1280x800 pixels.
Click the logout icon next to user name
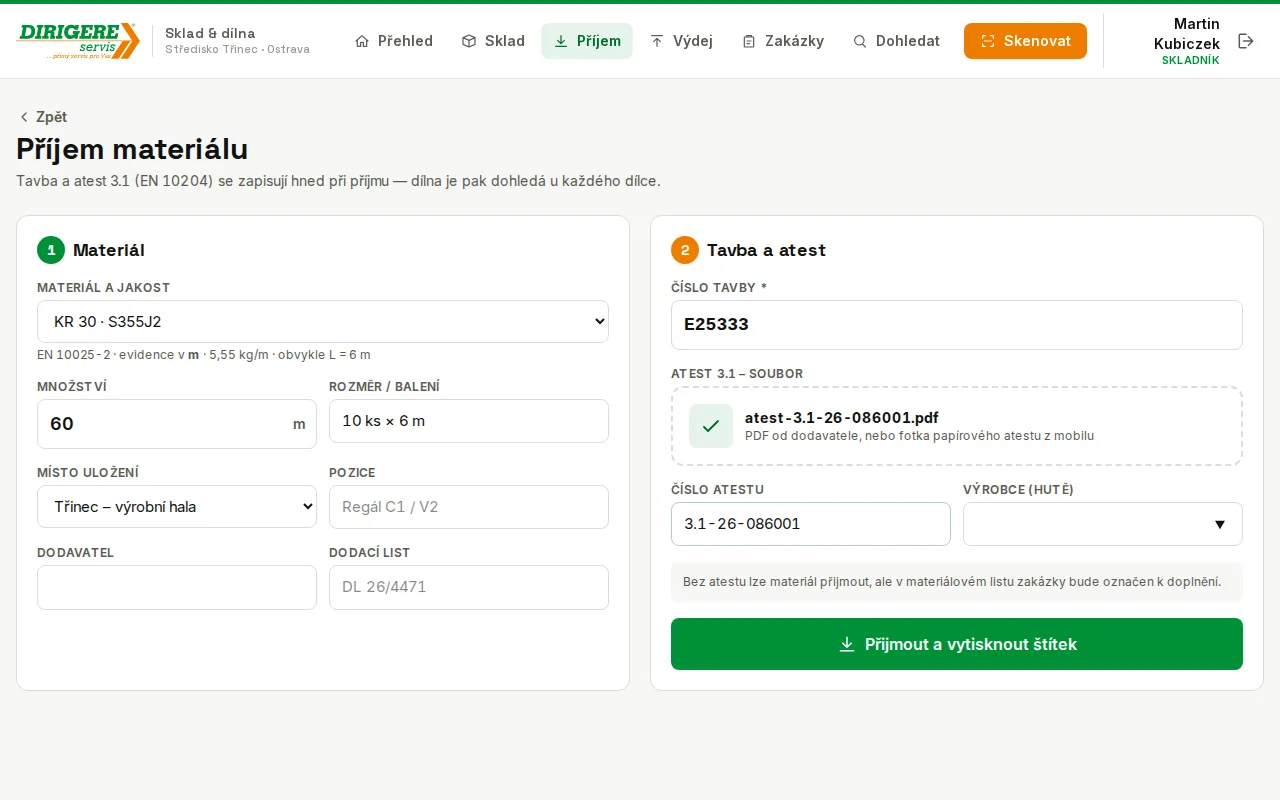[1246, 41]
